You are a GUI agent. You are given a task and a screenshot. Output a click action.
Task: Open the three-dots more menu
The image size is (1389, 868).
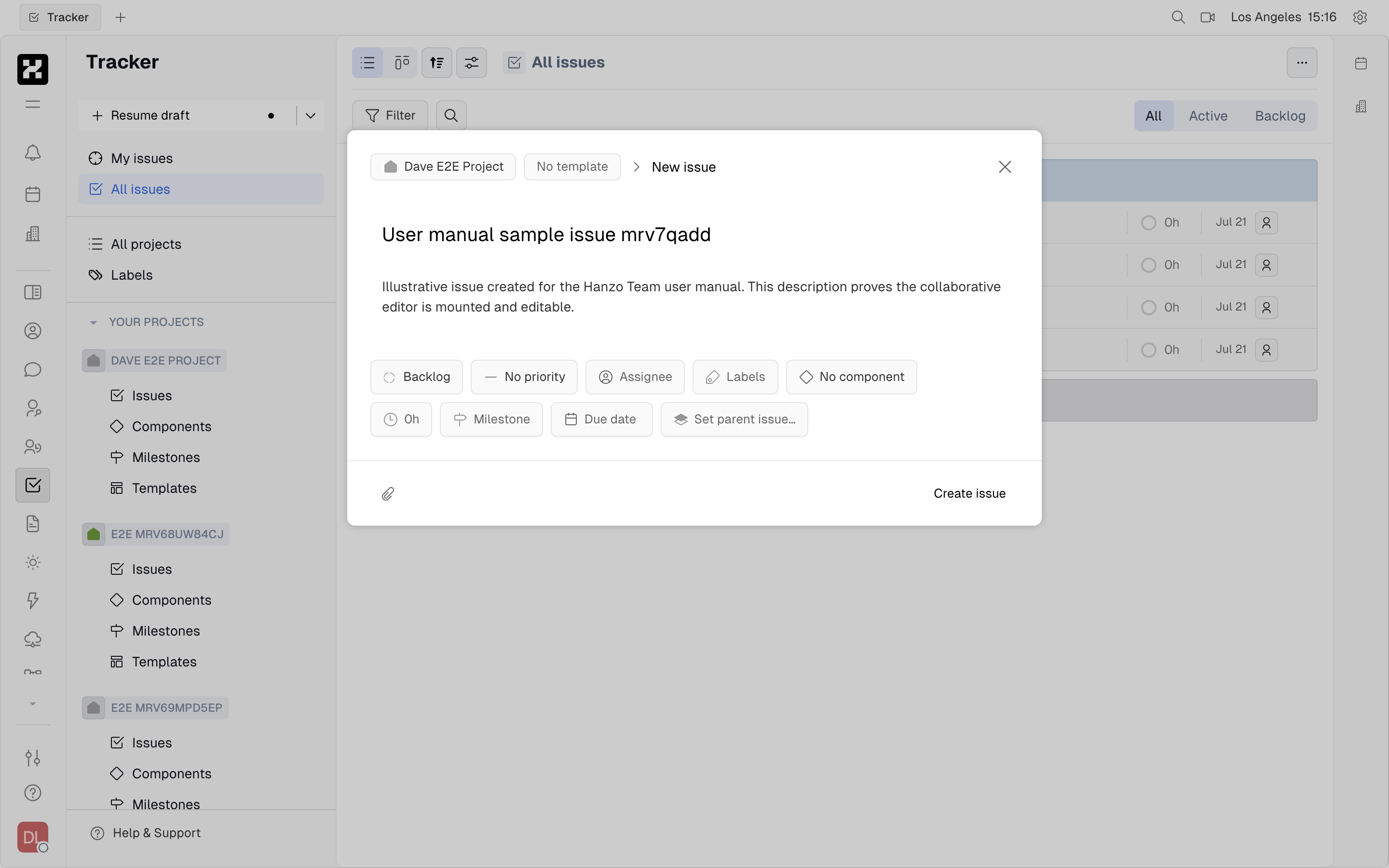tap(1302, 63)
